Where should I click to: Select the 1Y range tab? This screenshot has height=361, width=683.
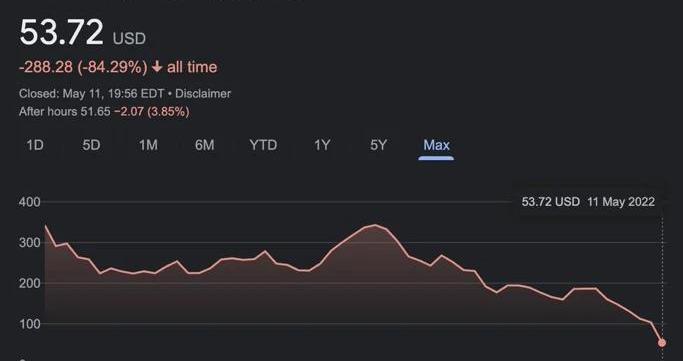(322, 145)
